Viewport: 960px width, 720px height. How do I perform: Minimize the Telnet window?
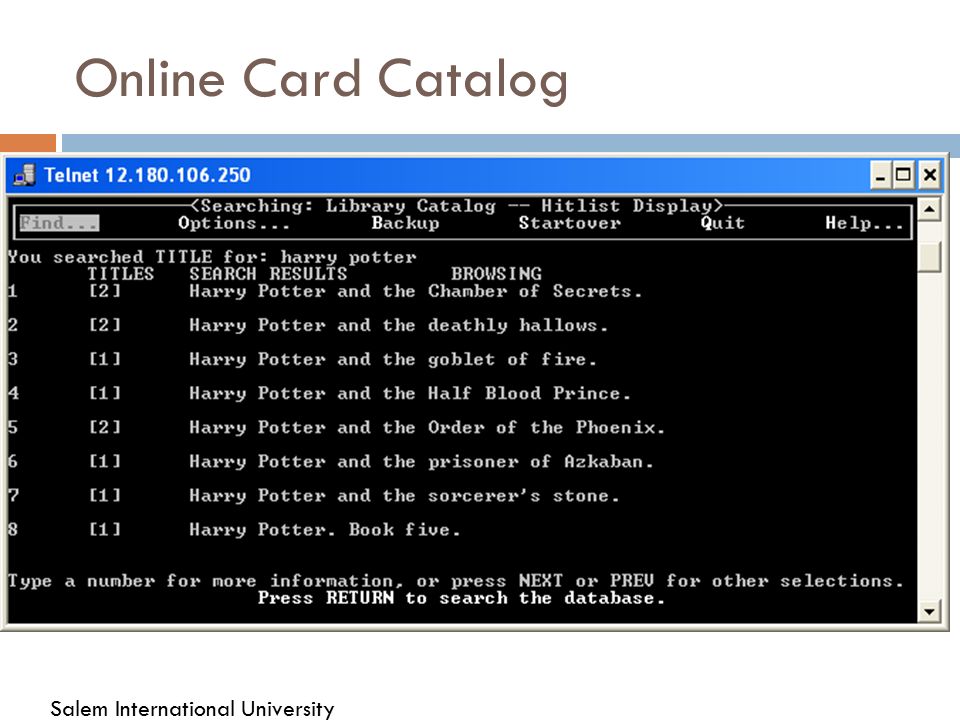click(x=880, y=176)
